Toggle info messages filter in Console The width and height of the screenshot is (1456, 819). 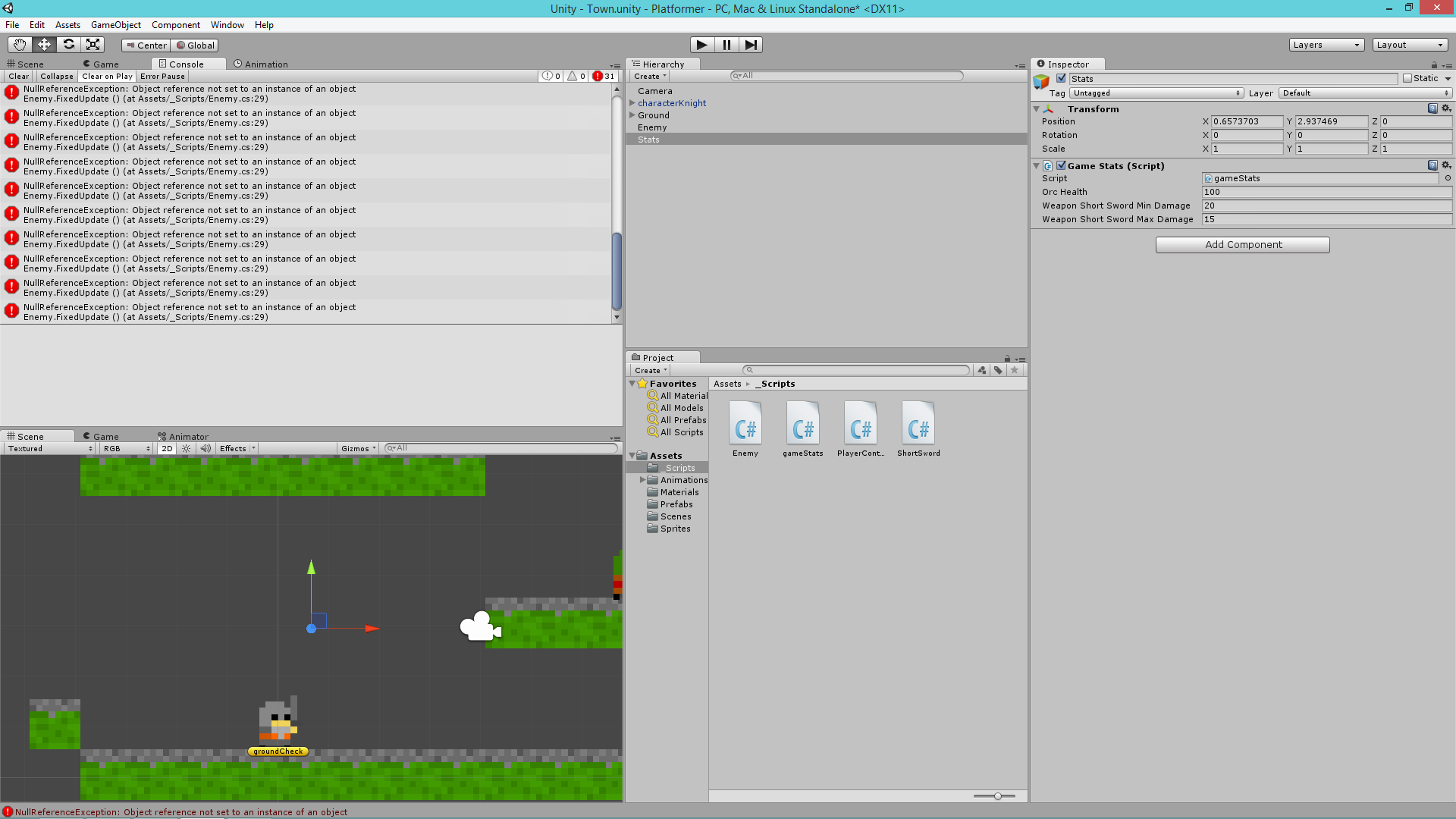(x=551, y=76)
